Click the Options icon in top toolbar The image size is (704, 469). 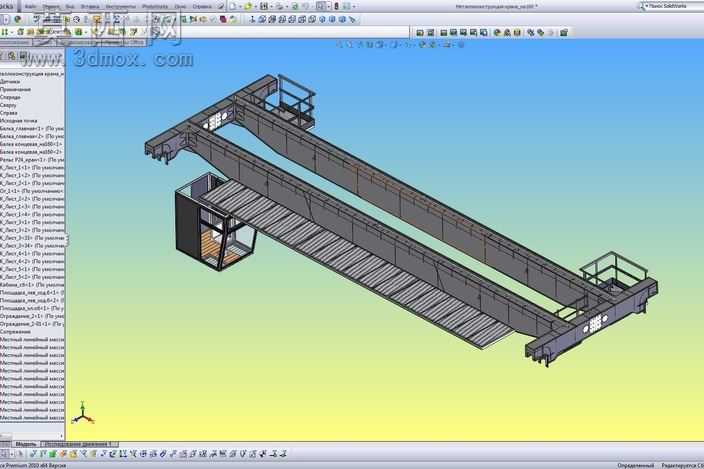(x=346, y=6)
